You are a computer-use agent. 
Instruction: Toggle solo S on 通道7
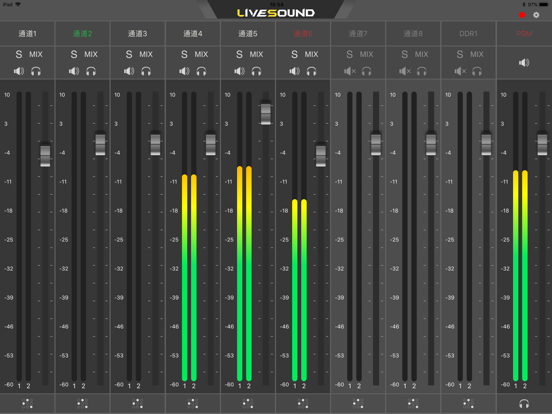[x=350, y=54]
